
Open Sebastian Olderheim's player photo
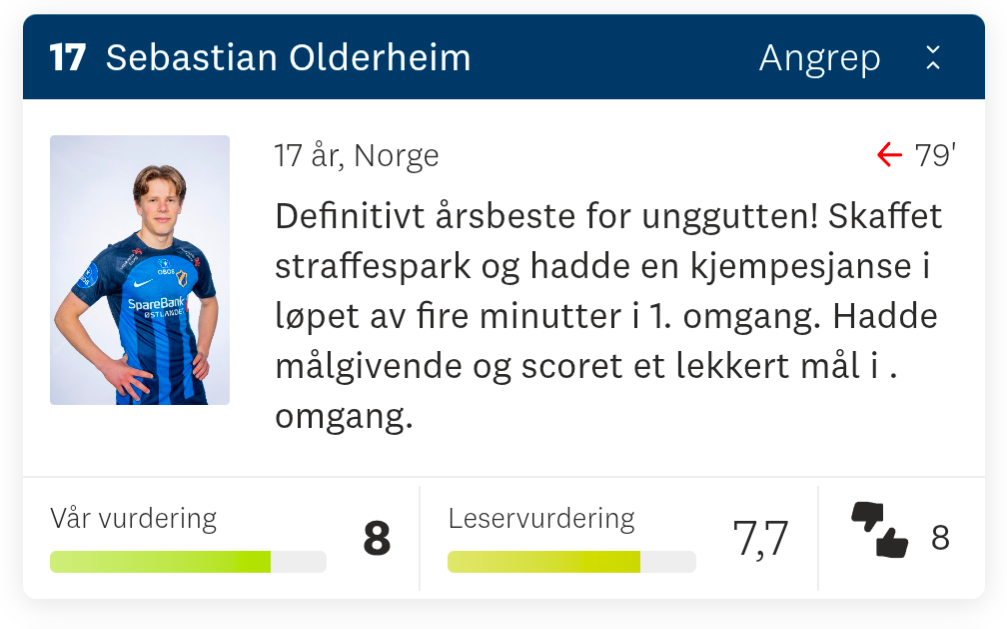coord(140,270)
